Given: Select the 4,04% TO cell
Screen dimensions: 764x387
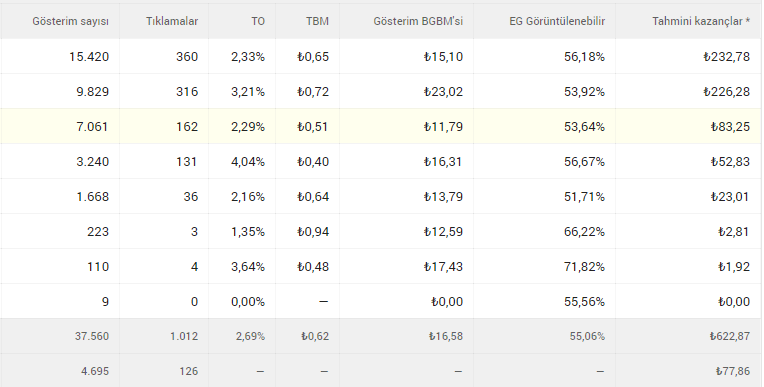Looking at the screenshot, I should tap(248, 162).
